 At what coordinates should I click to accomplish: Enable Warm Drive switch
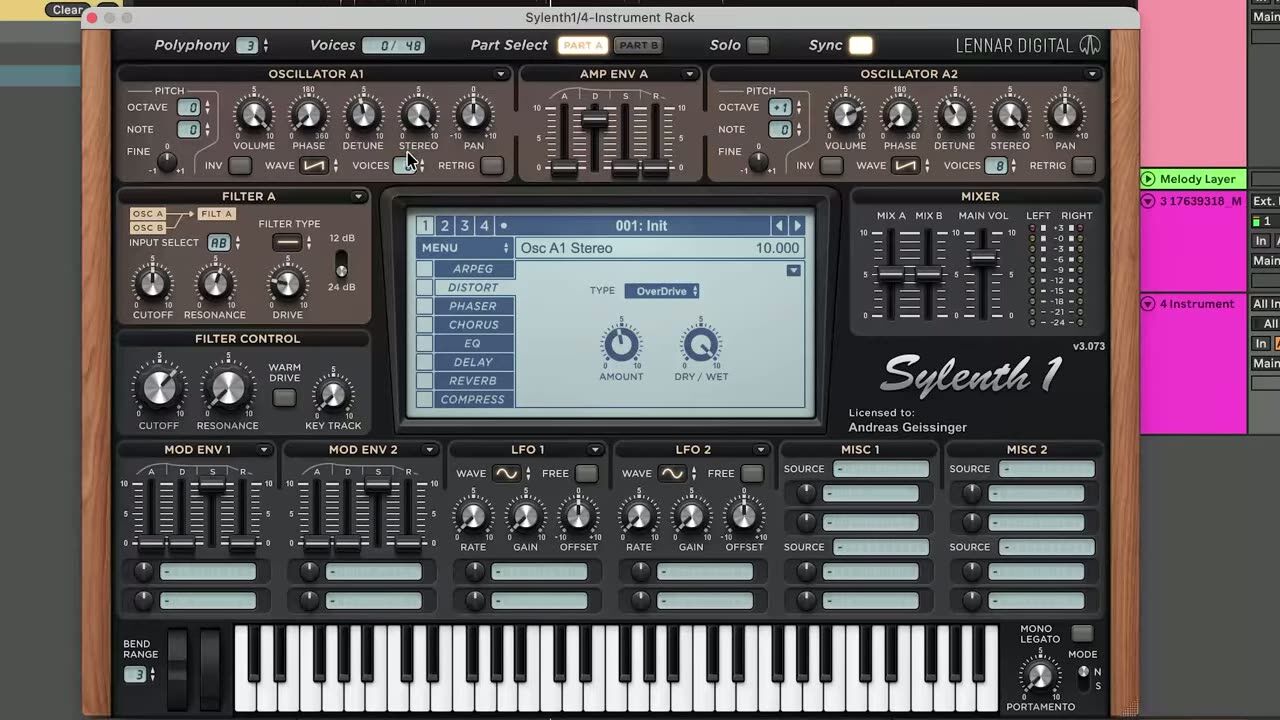(285, 397)
